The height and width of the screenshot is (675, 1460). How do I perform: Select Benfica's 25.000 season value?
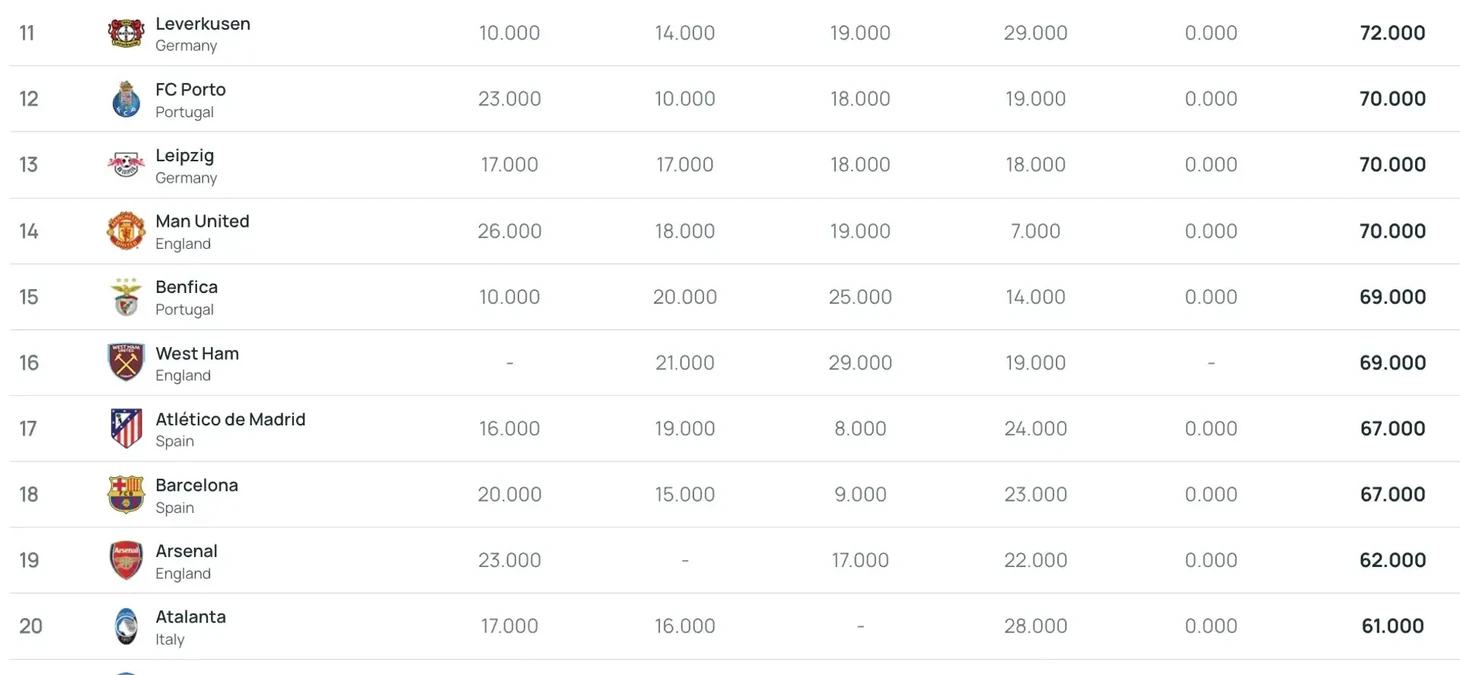(860, 297)
